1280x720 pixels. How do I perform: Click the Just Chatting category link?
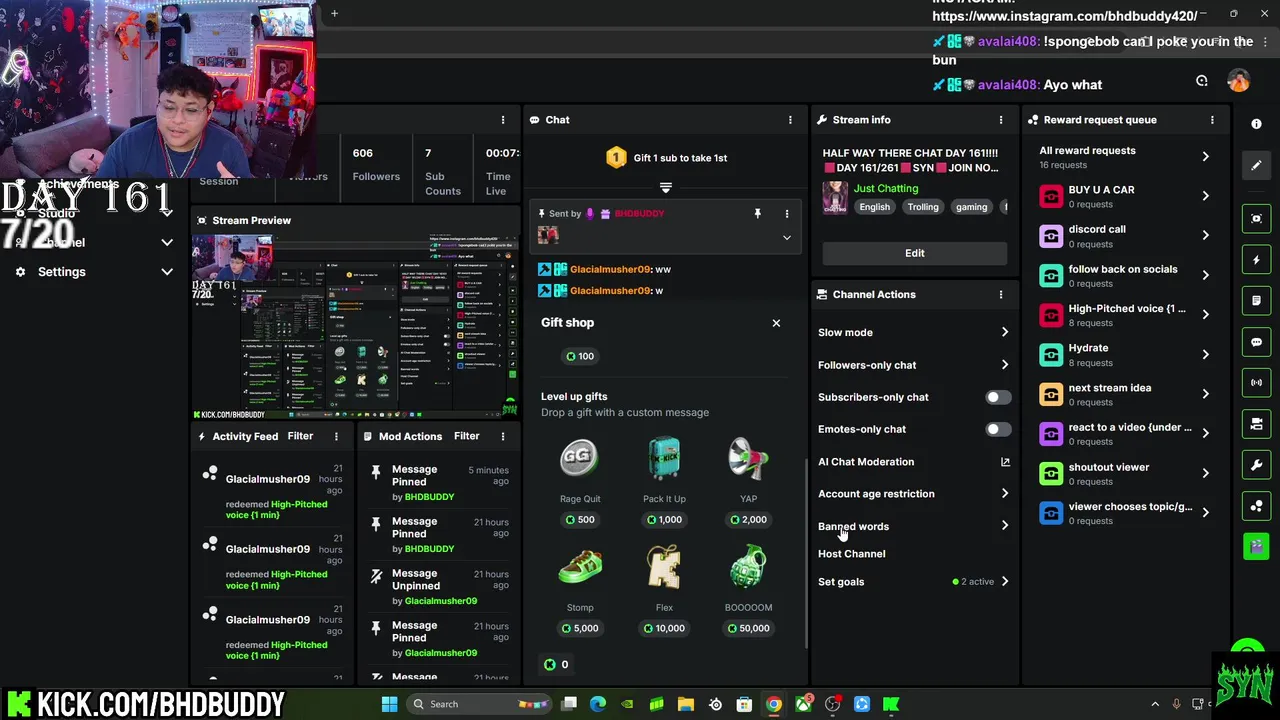(886, 188)
